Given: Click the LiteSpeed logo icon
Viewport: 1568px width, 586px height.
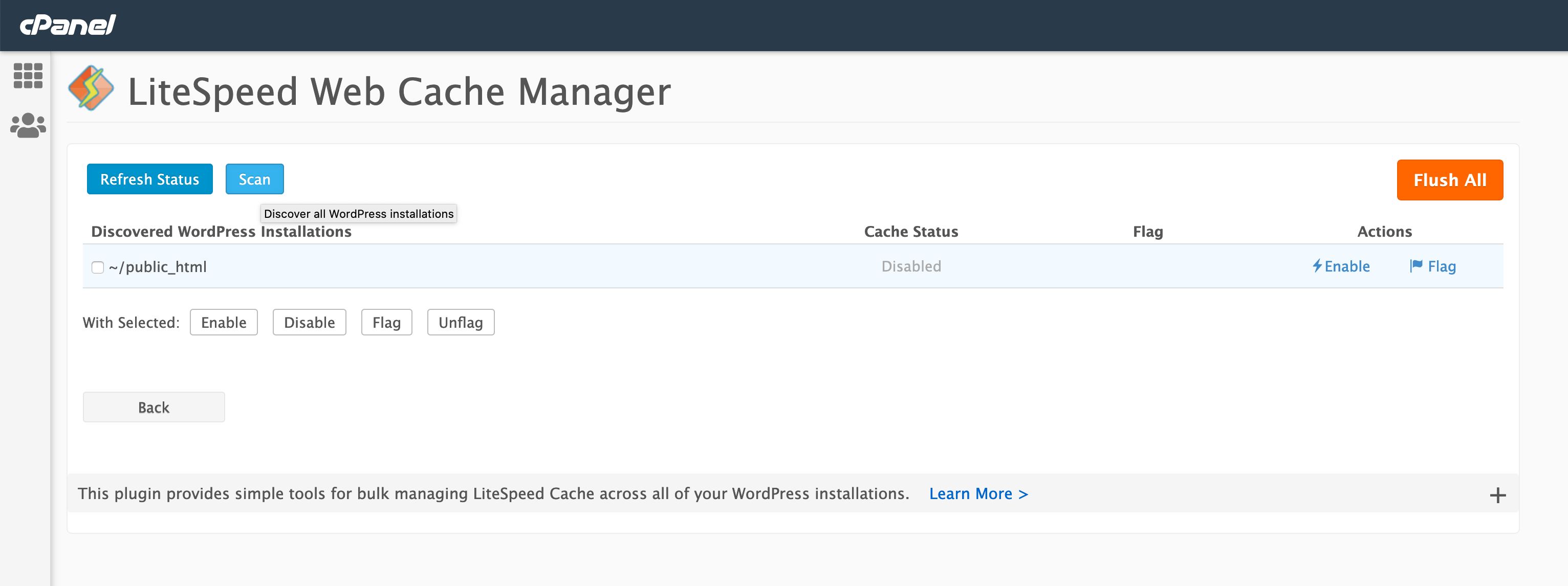Looking at the screenshot, I should 91,89.
